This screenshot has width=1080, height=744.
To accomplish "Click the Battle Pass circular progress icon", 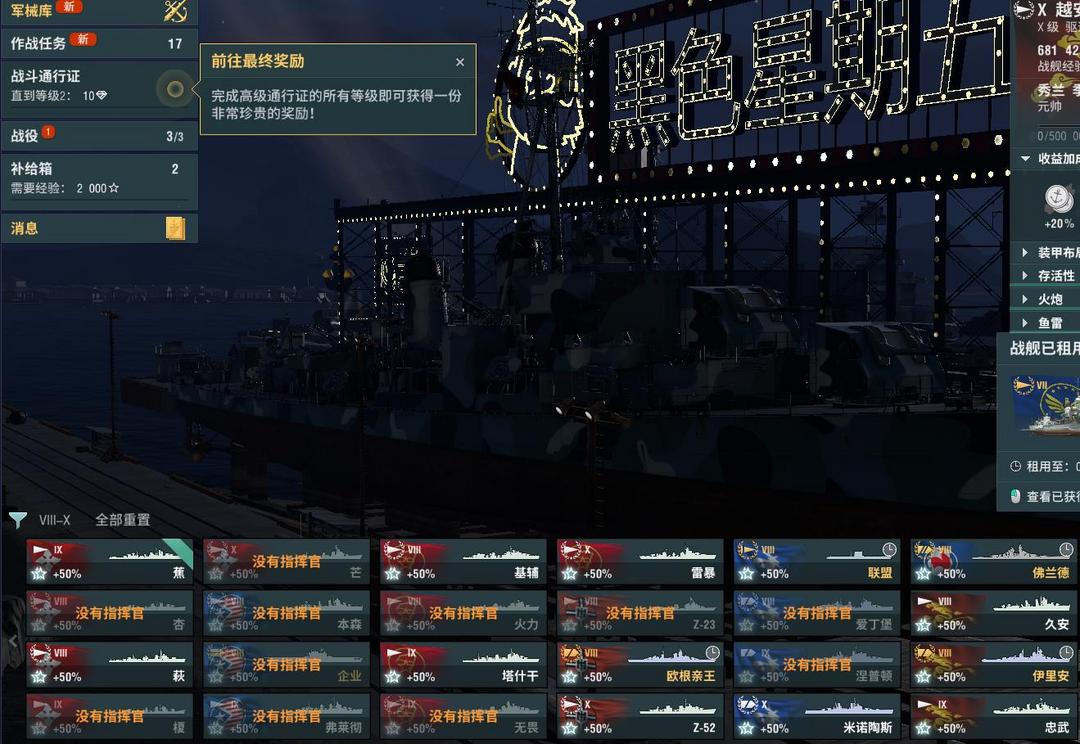I will (175, 89).
